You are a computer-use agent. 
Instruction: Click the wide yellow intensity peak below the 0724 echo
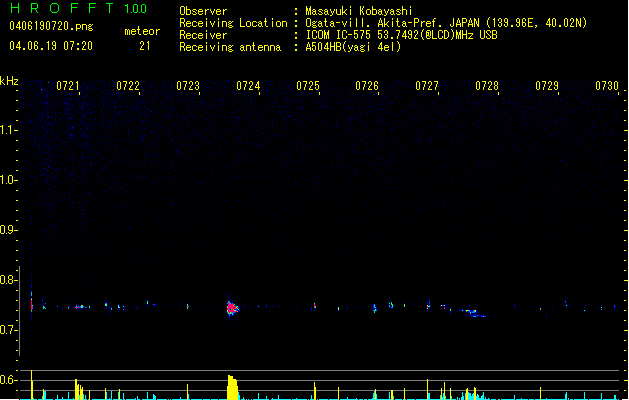(x=232, y=388)
